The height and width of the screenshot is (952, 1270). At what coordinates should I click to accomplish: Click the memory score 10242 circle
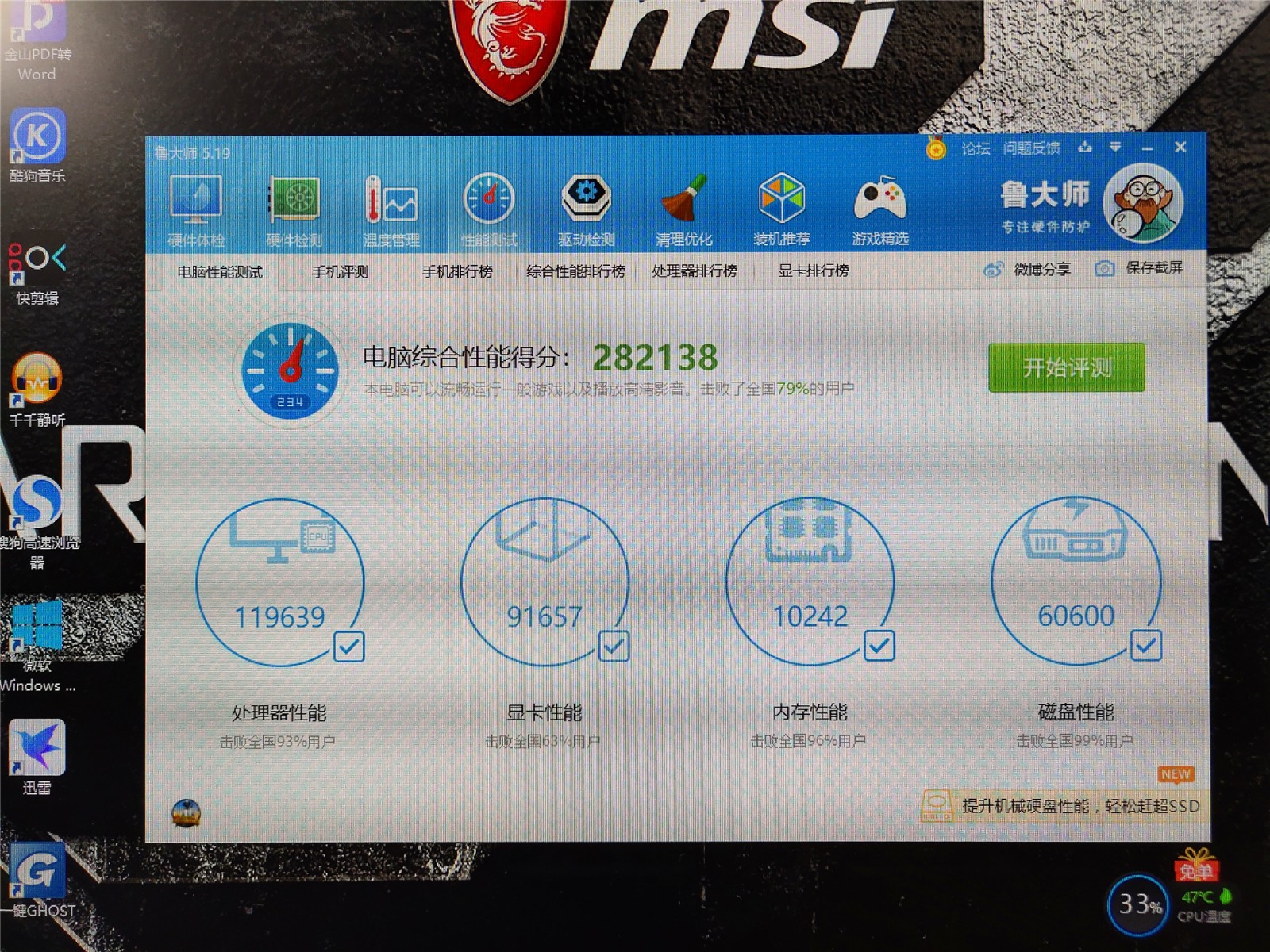click(810, 582)
